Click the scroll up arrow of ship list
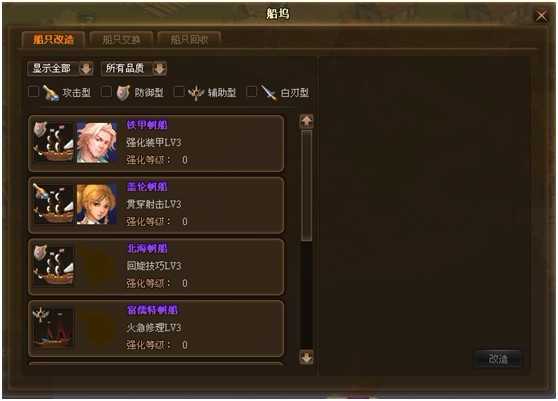This screenshot has width=558, height=401. point(306,121)
